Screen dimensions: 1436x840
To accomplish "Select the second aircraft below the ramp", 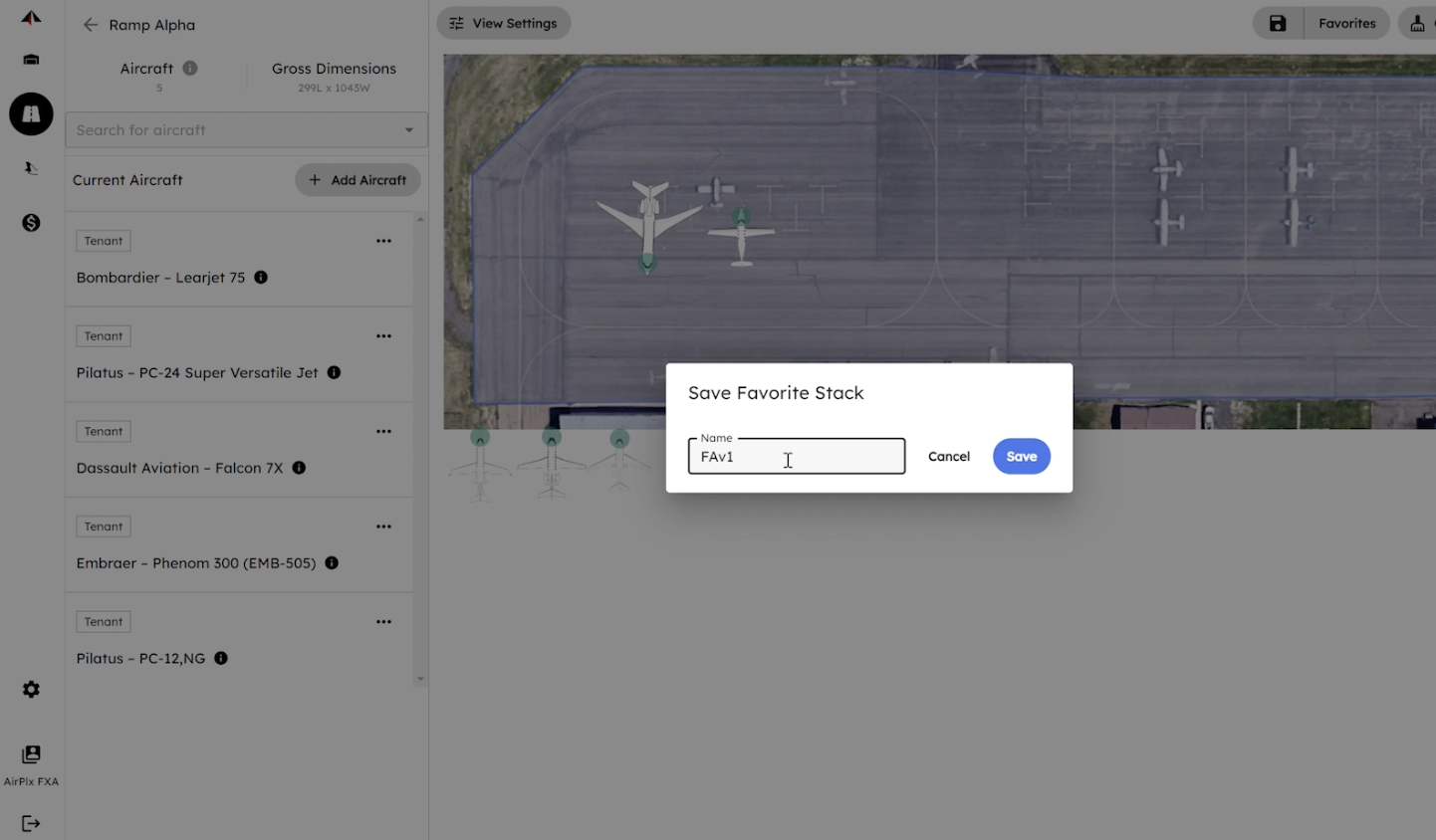I will click(x=552, y=464).
